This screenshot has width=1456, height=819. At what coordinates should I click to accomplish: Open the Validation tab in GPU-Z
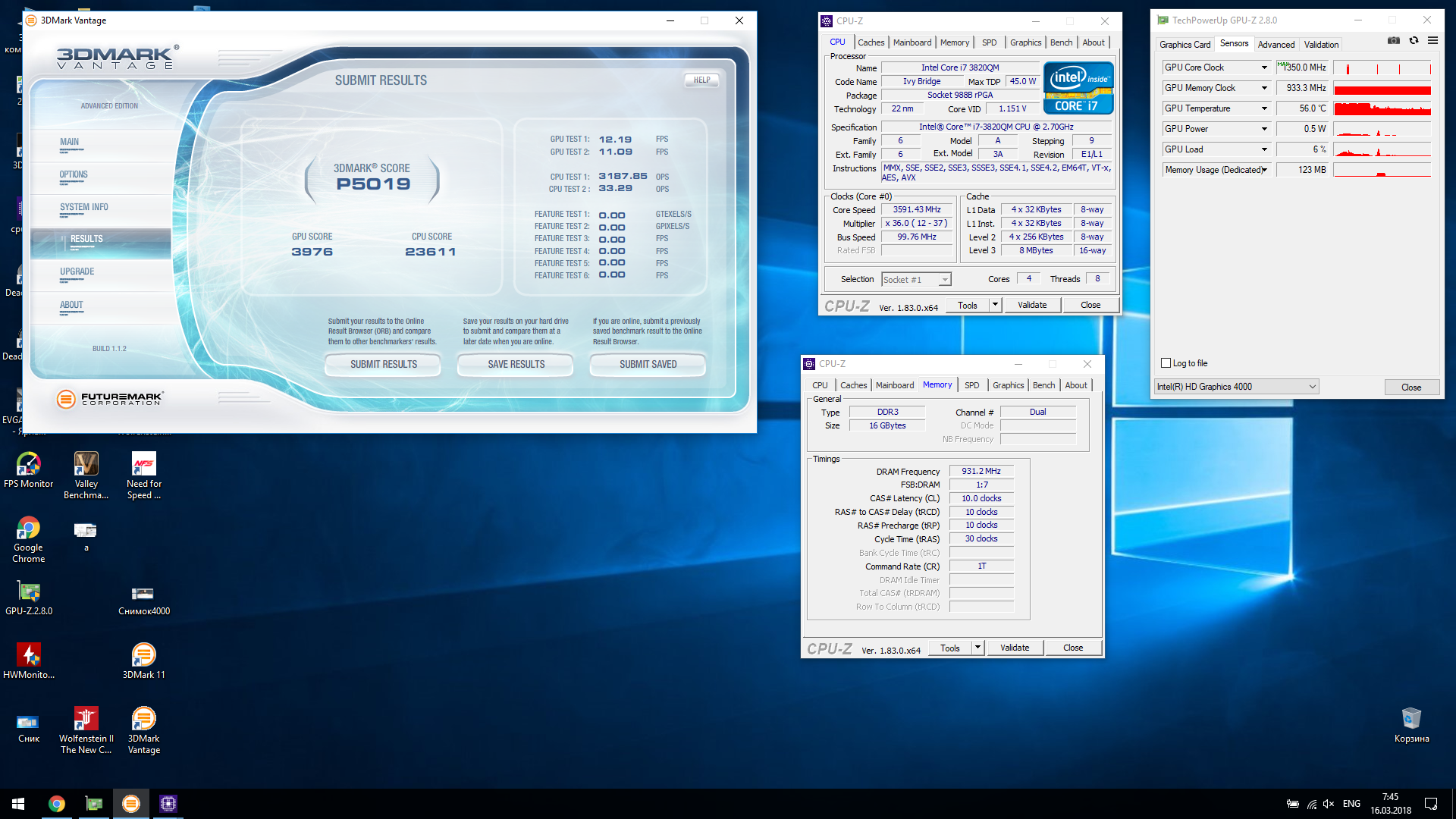[1321, 45]
